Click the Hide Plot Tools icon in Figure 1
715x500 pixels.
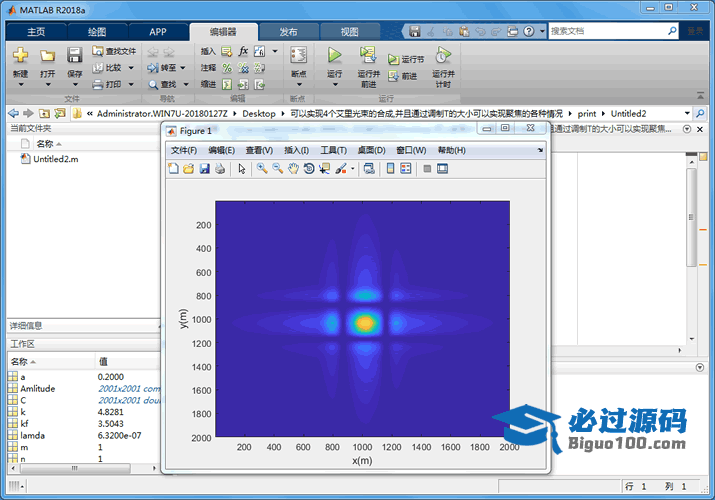tap(427, 169)
